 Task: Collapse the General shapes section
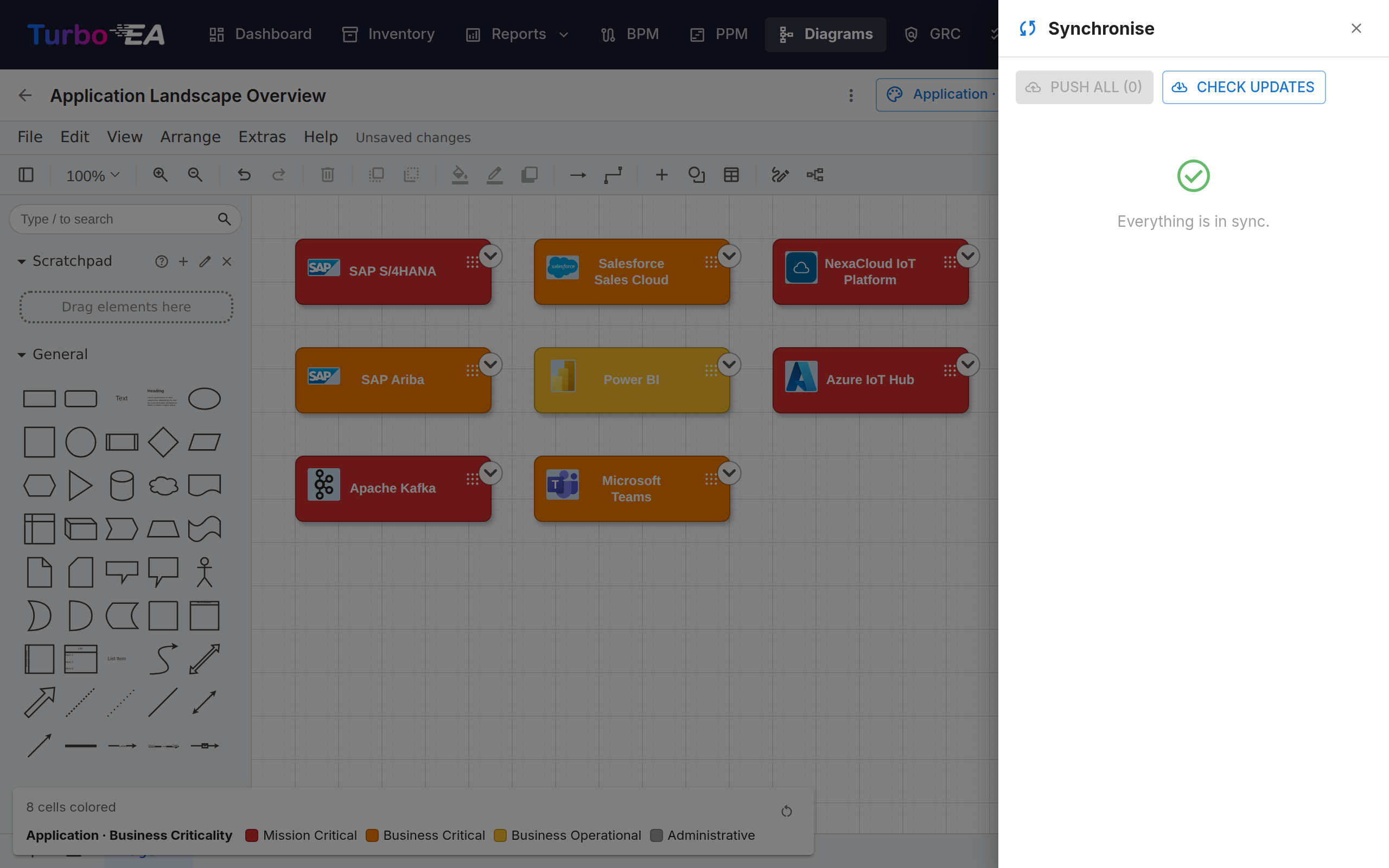click(x=22, y=355)
